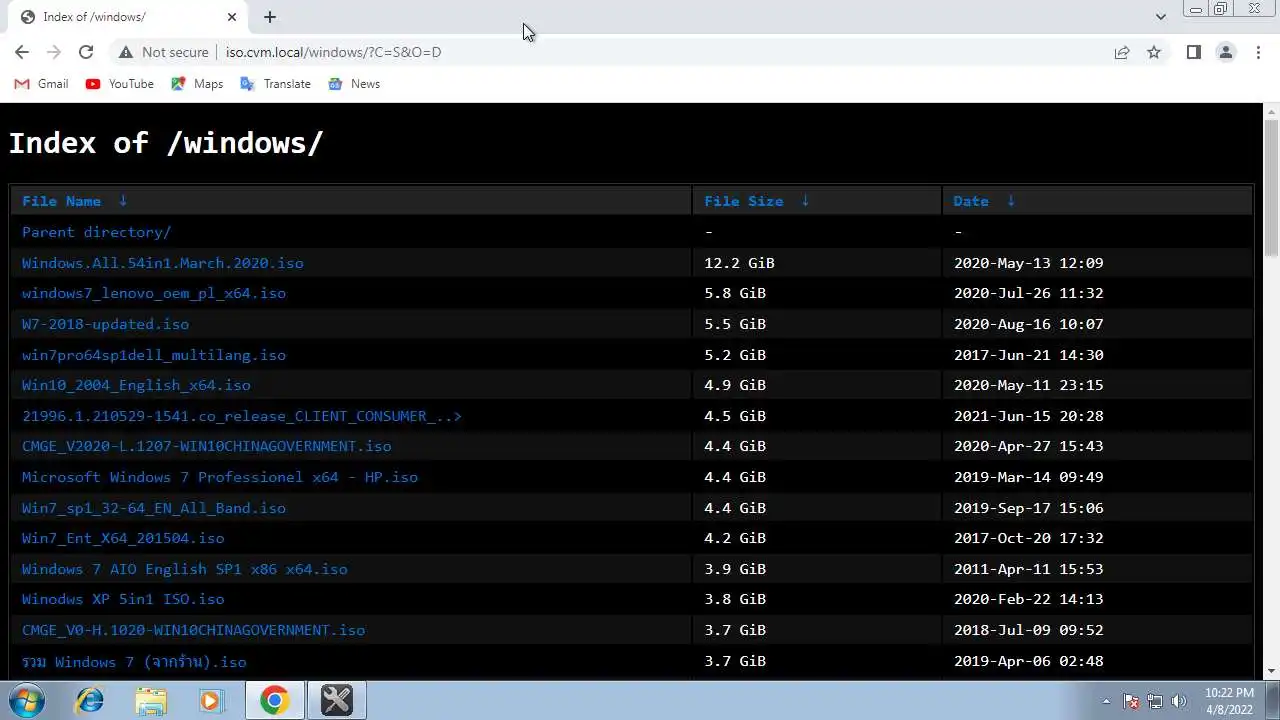Viewport: 1280px width, 720px height.
Task: Open W7-2018-updated.iso link
Action: tap(105, 324)
